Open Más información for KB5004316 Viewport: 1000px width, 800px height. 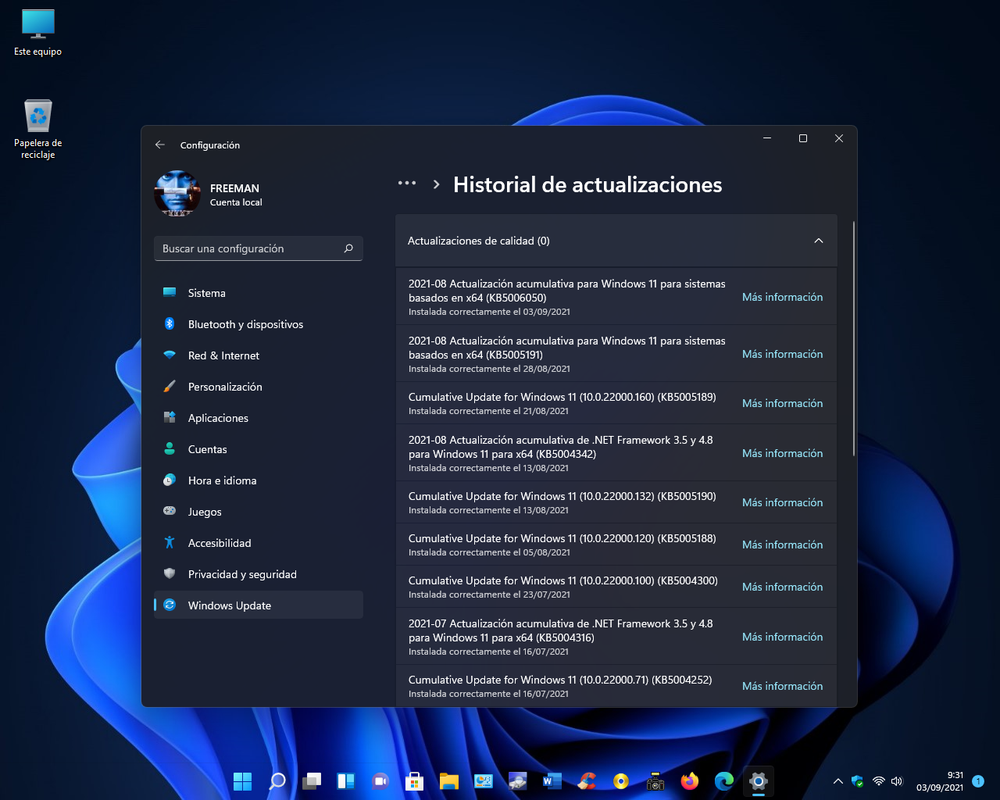782,637
